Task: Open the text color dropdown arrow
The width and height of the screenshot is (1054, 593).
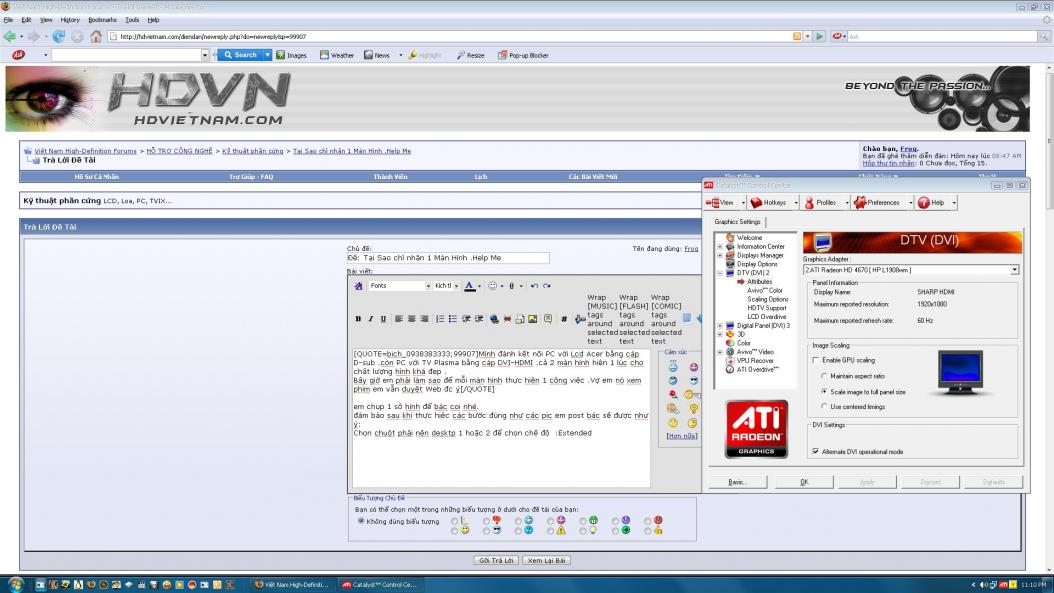Action: pyautogui.click(x=479, y=286)
